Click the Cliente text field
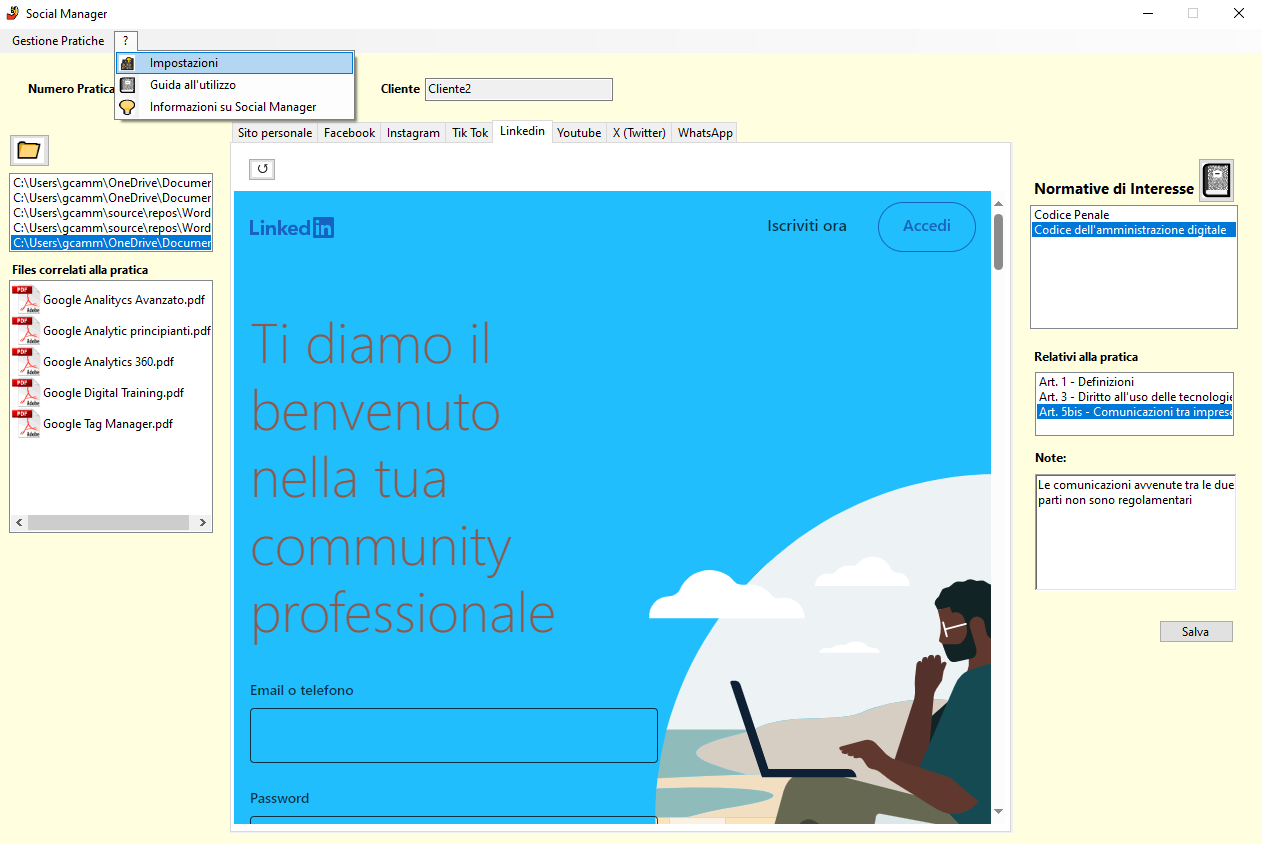Viewport: 1262px width, 844px height. 519,89
